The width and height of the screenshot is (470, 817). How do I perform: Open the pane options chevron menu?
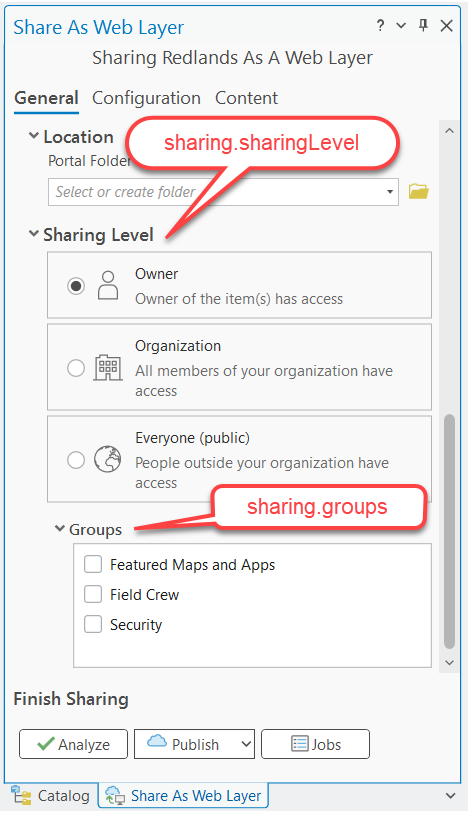tap(401, 26)
